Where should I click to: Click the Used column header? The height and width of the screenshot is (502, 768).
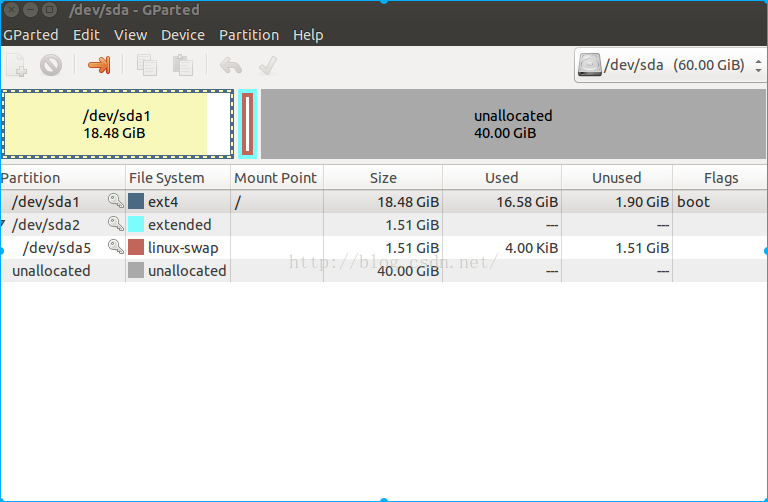click(502, 178)
